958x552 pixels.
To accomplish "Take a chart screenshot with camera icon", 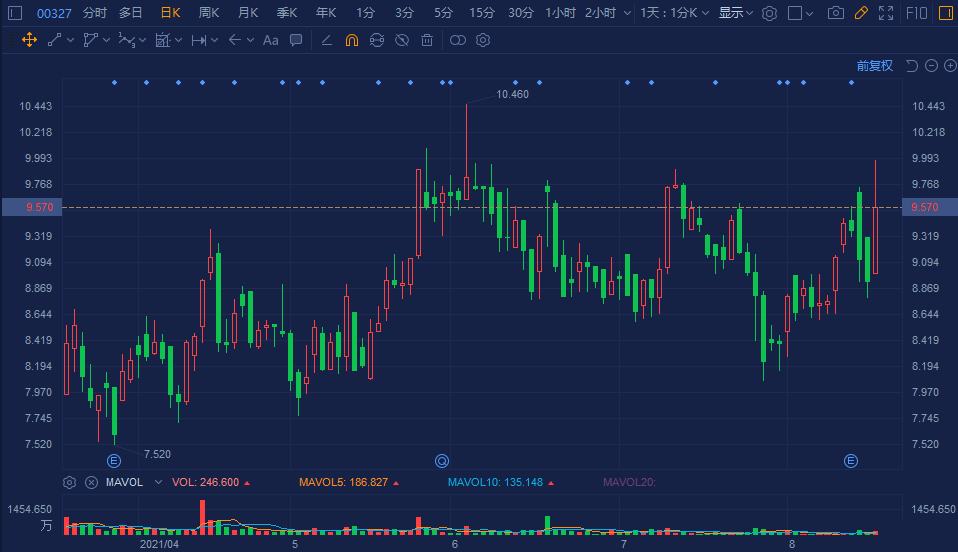I will pos(836,13).
